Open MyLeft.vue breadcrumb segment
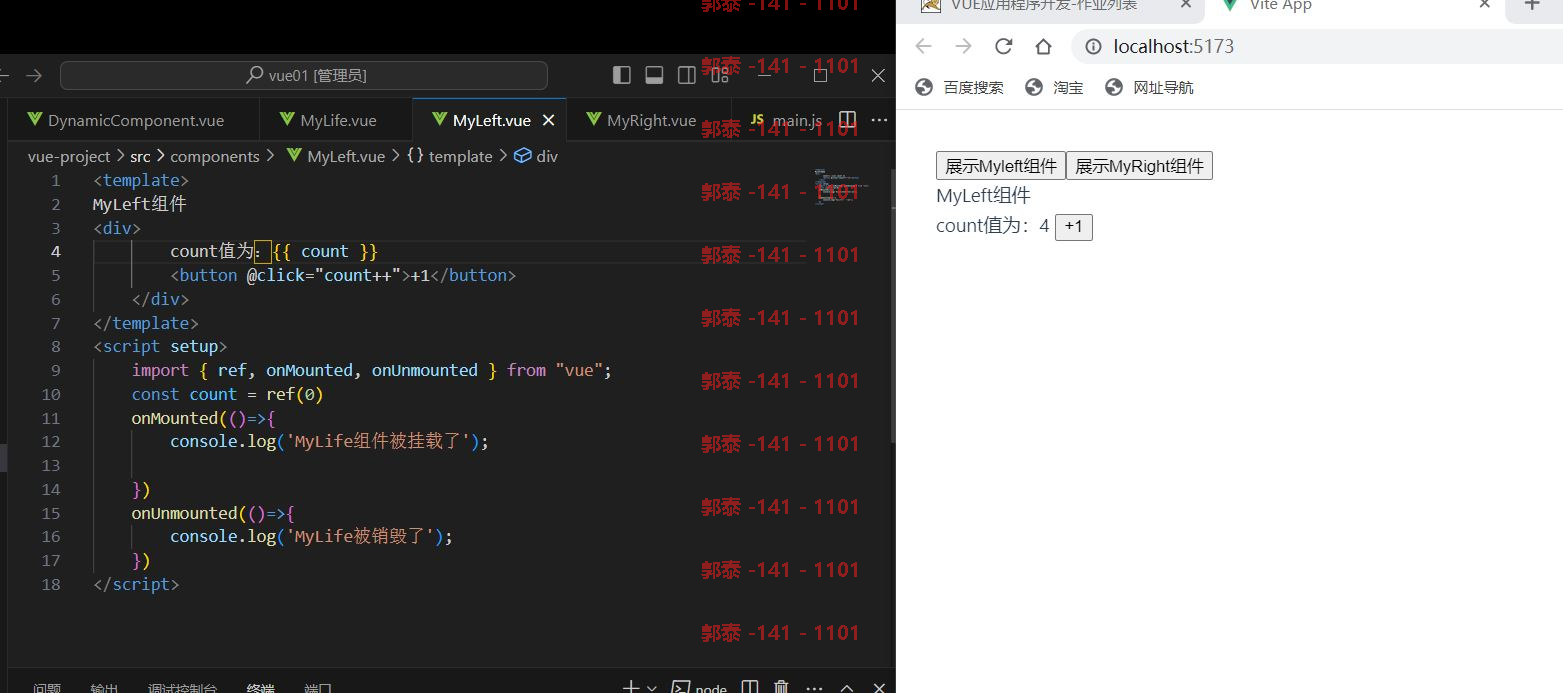Viewport: 1563px width, 693px height. coord(346,156)
